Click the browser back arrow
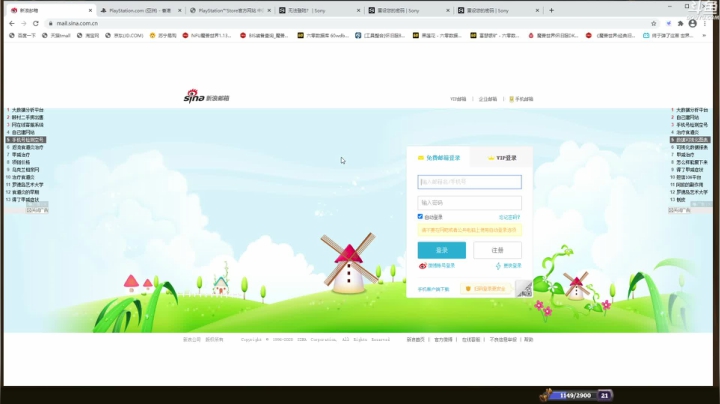Screen dimensions: 720x404 tap(12, 23)
